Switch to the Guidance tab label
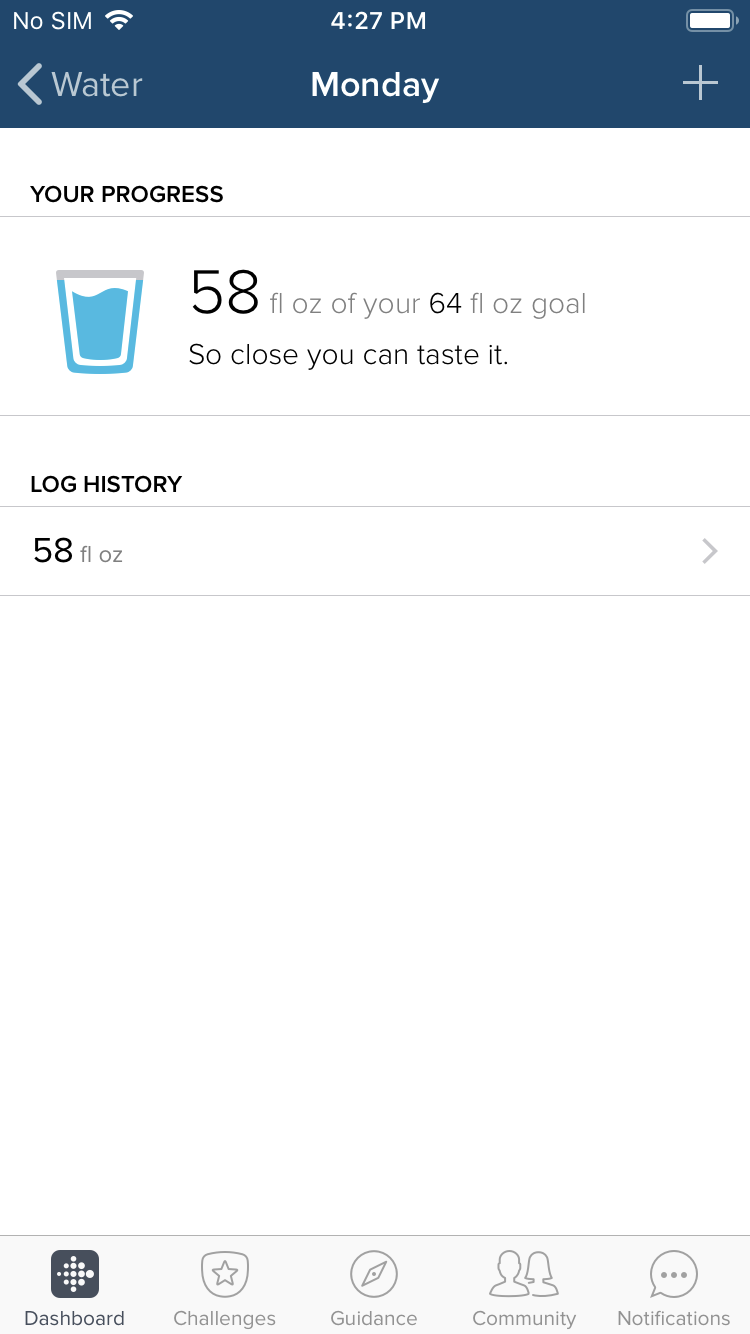The image size is (750, 1334). [x=374, y=1318]
